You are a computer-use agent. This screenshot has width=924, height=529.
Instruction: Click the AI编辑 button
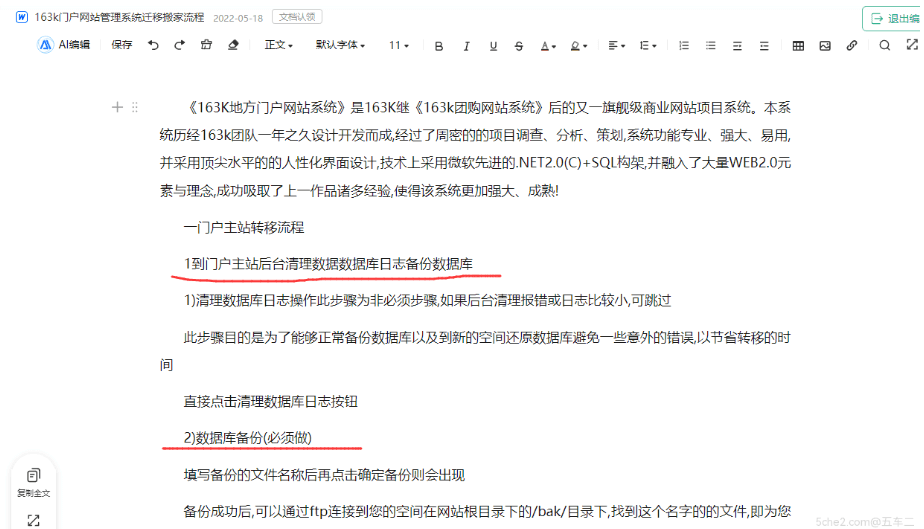(64, 45)
